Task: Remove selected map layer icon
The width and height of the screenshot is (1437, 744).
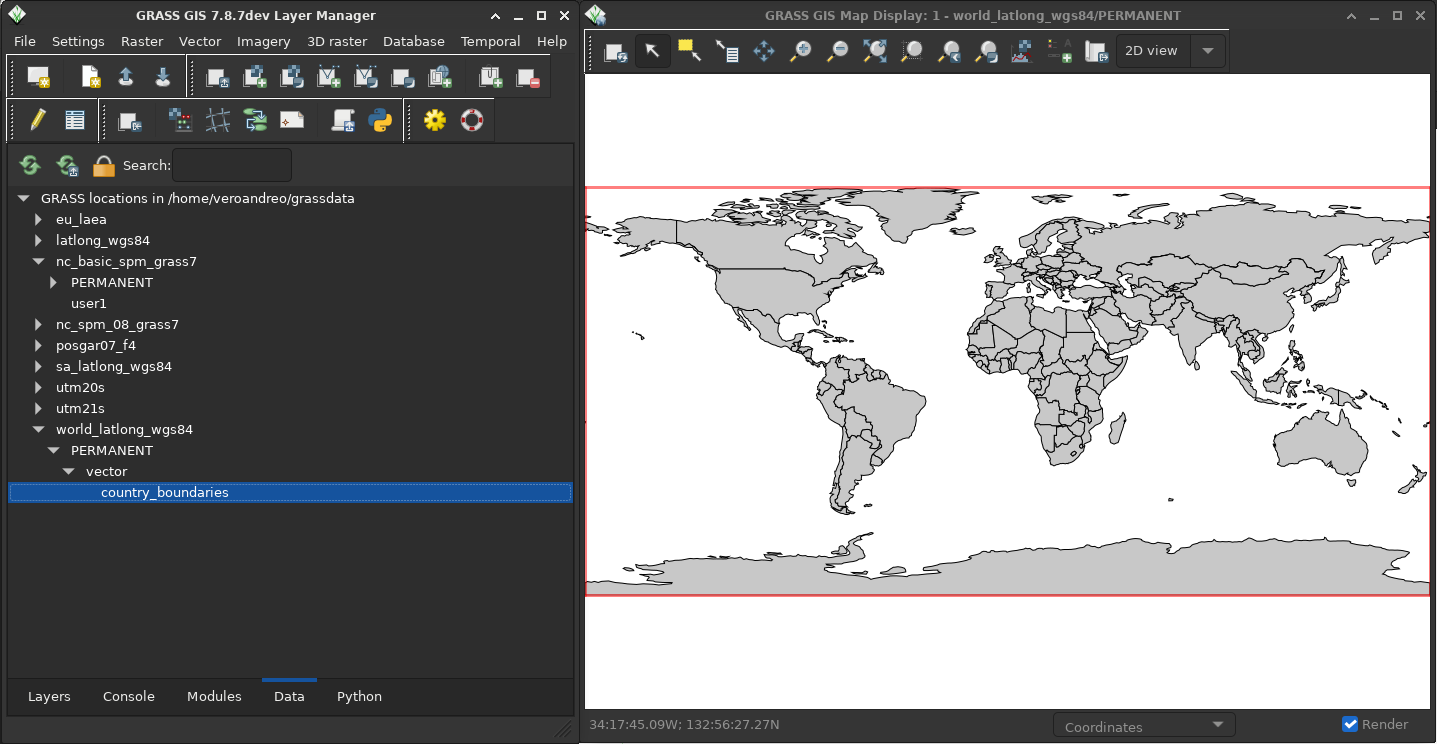Action: [x=527, y=76]
